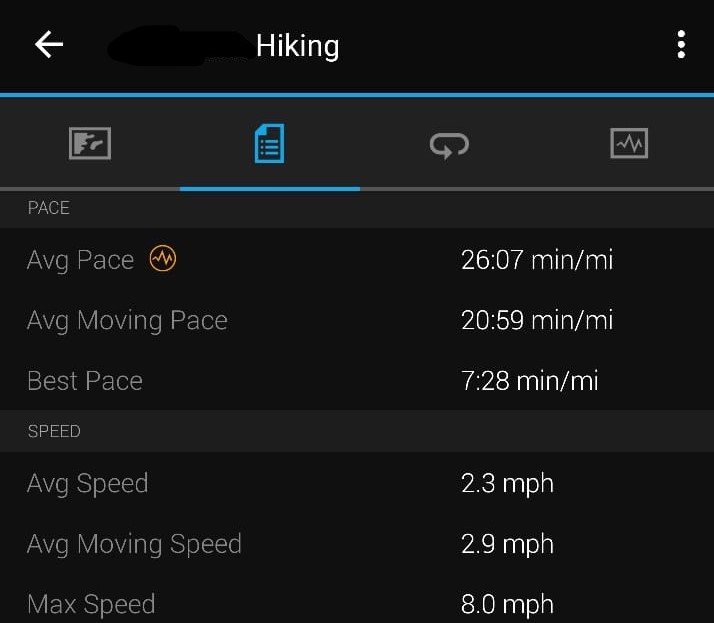Screen dimensions: 714x623
Task: Tap the Avg Moving Speed label
Action: [134, 544]
